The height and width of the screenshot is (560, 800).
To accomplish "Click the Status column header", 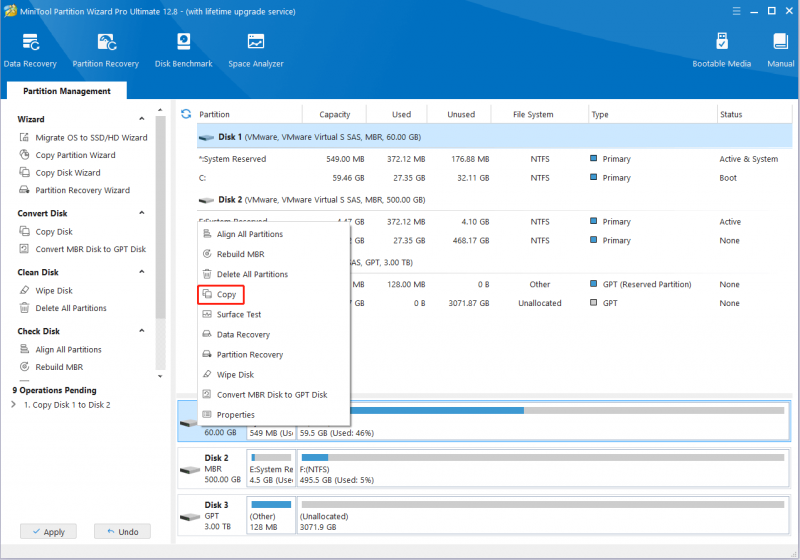I will (754, 114).
